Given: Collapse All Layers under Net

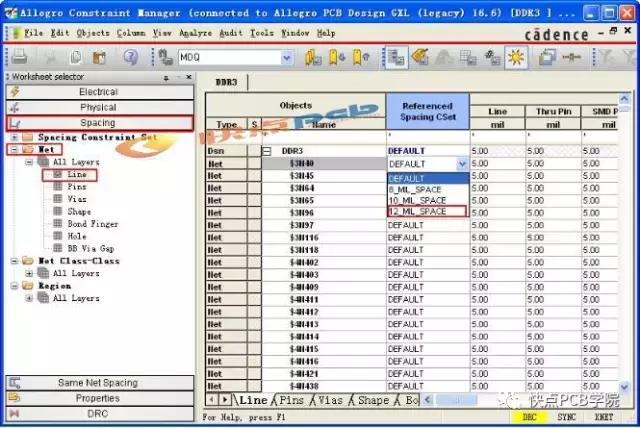Looking at the screenshot, I should (x=29, y=162).
